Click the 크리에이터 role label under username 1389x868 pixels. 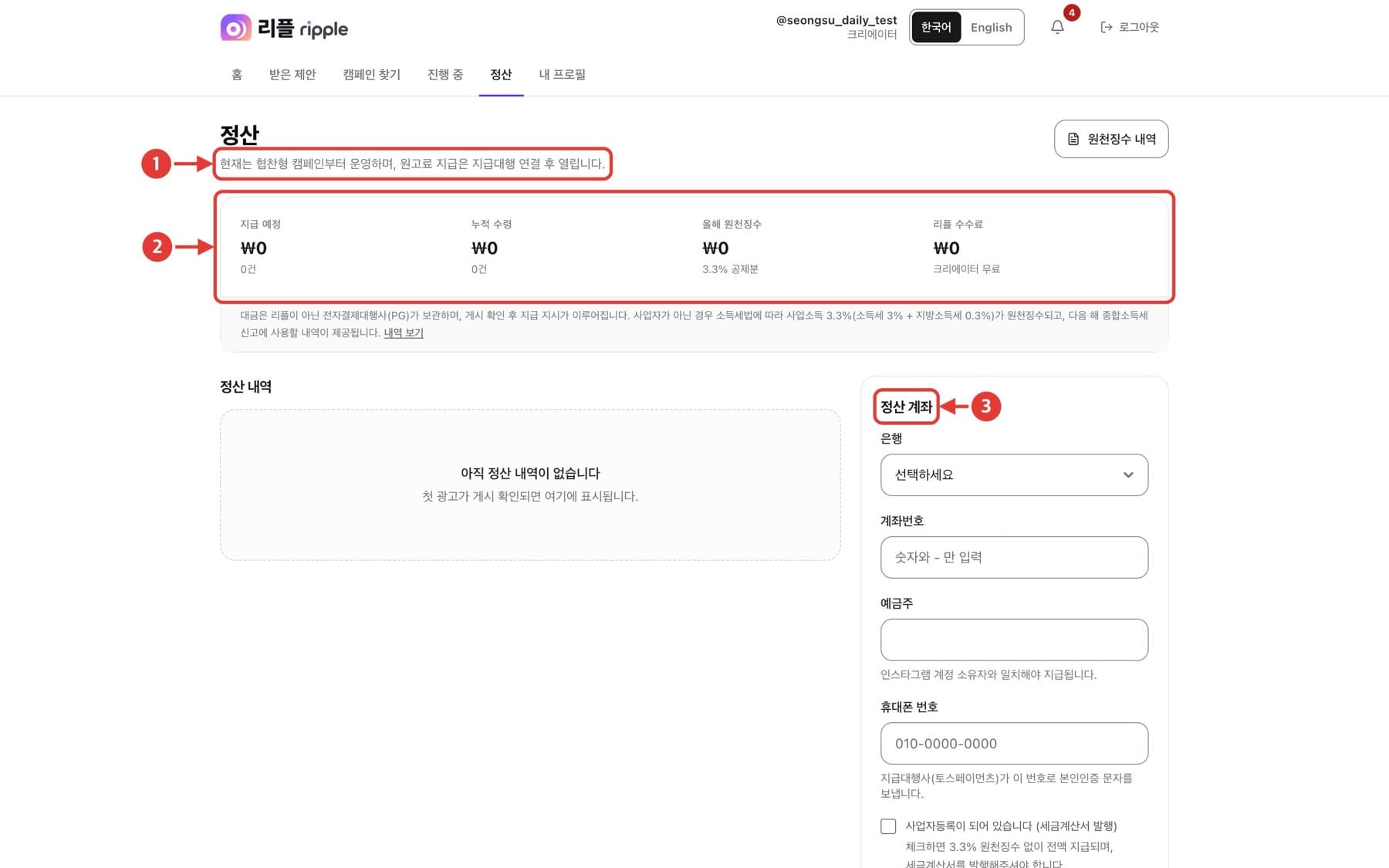(872, 35)
